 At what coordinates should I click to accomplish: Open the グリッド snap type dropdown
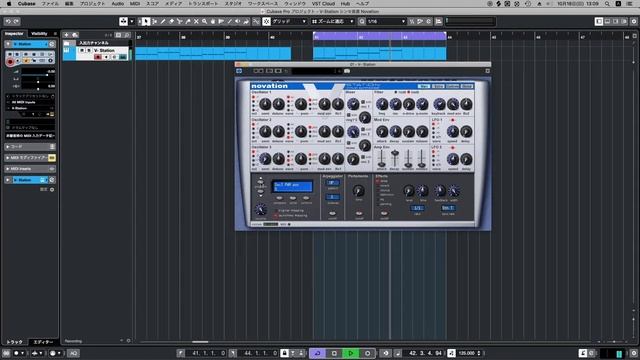289,21
